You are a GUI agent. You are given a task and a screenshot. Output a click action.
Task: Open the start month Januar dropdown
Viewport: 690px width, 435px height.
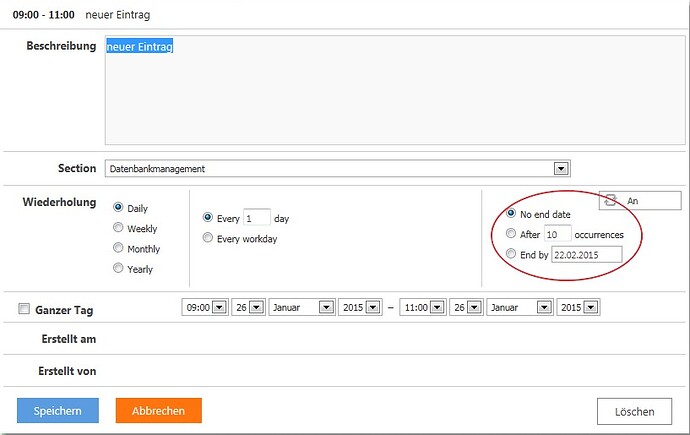point(302,307)
